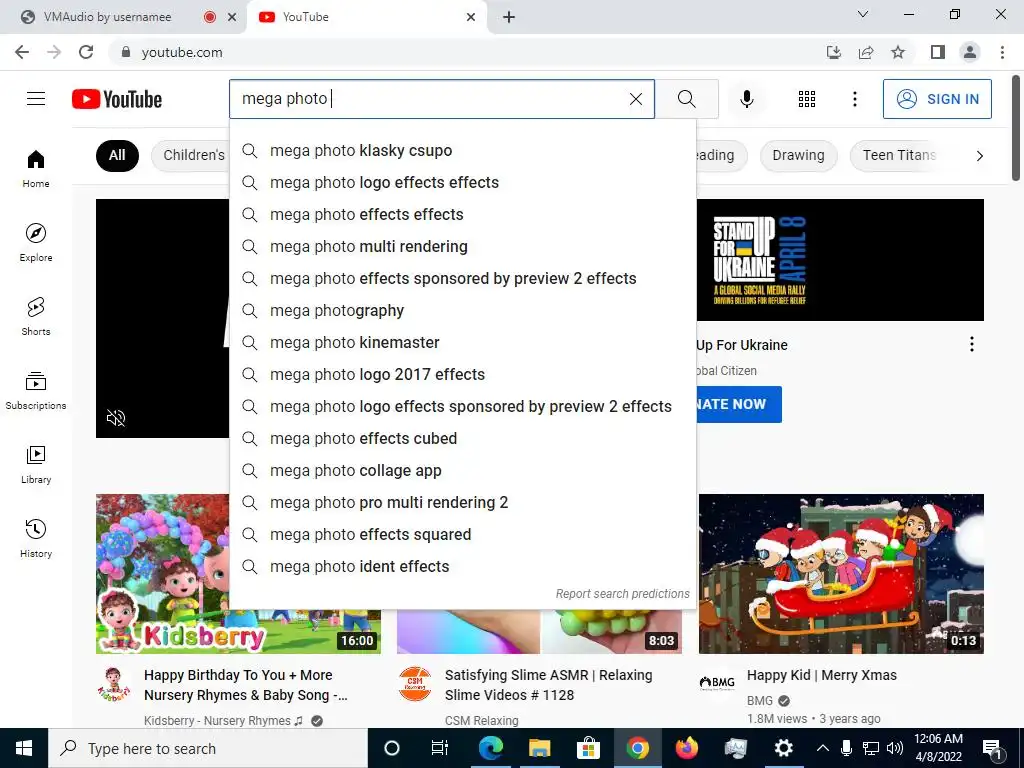Choose suggestion 'mega photo collage app'

pos(463,470)
